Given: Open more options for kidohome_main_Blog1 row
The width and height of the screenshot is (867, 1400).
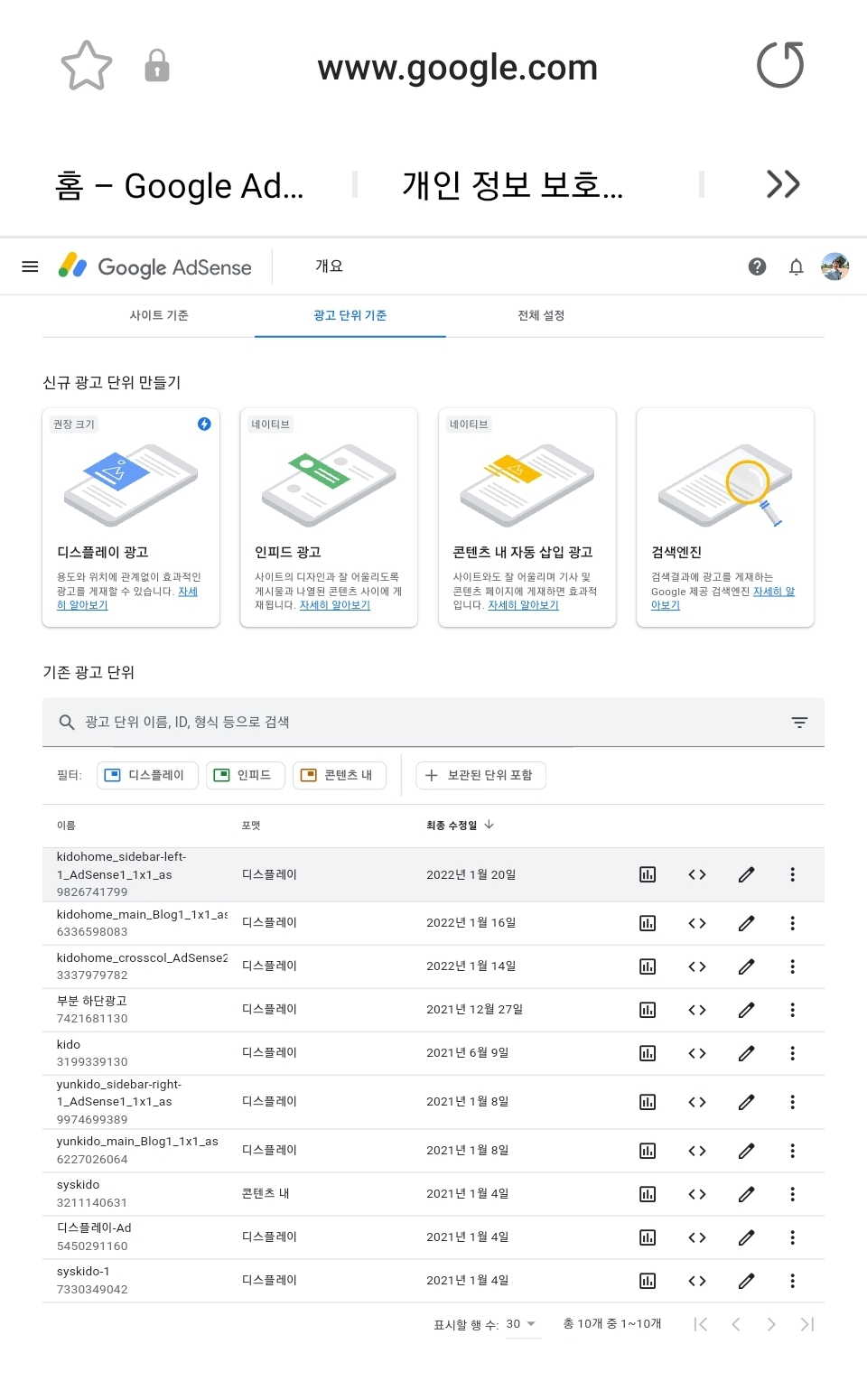Looking at the screenshot, I should pos(793,923).
